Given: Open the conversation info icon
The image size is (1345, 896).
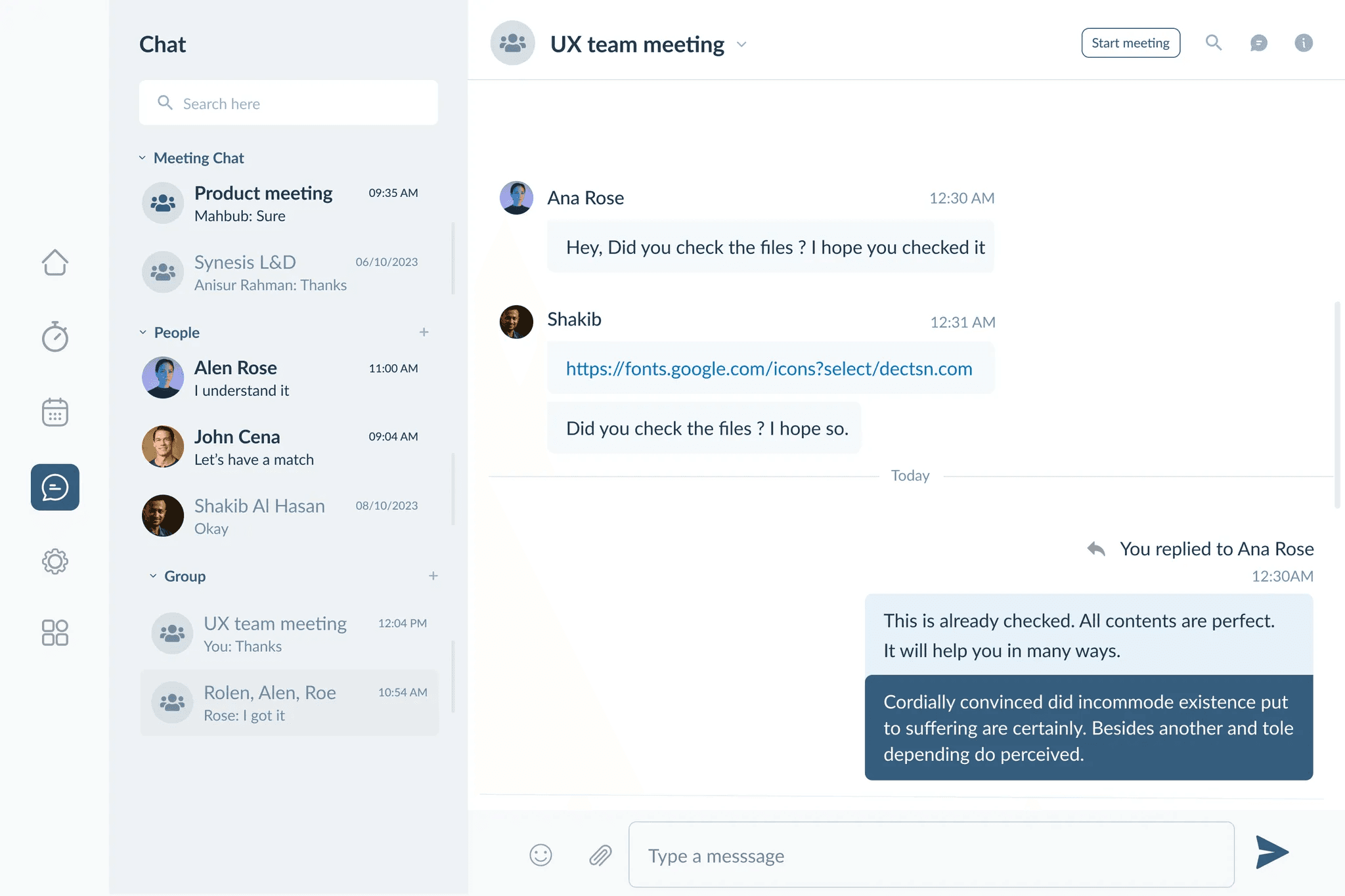Looking at the screenshot, I should (x=1304, y=43).
